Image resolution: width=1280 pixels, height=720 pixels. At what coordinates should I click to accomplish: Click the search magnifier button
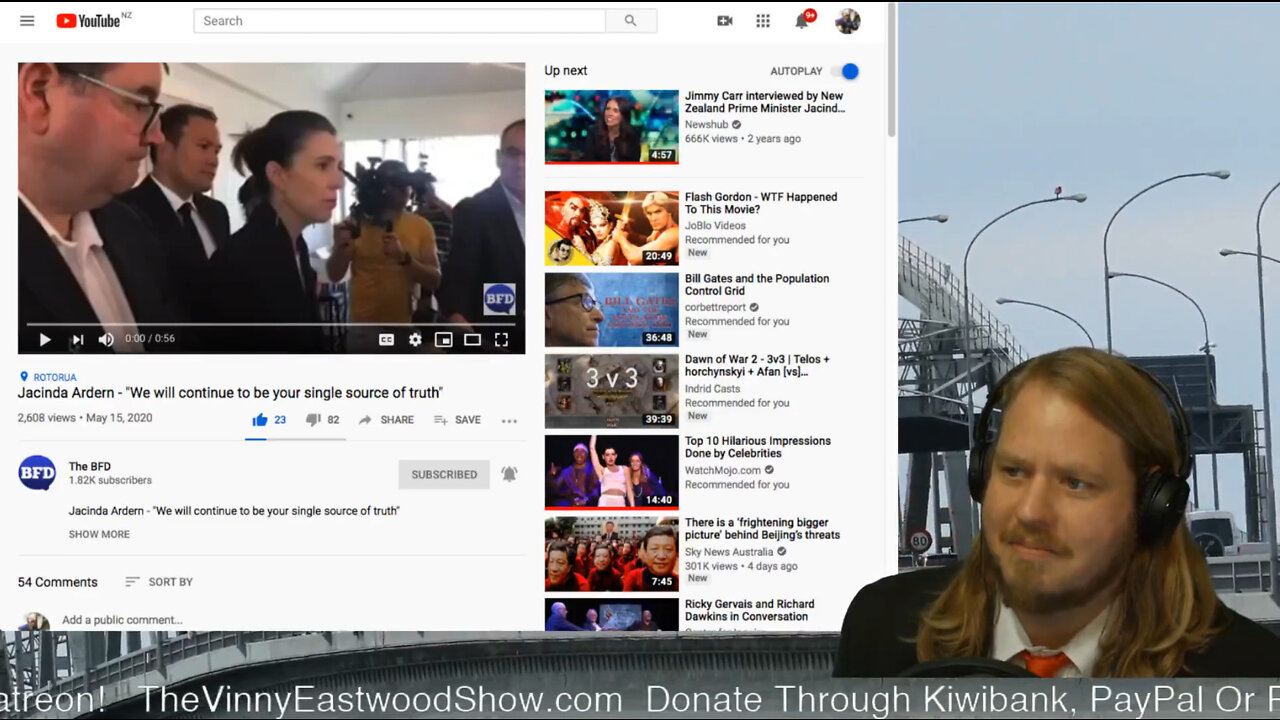631,21
